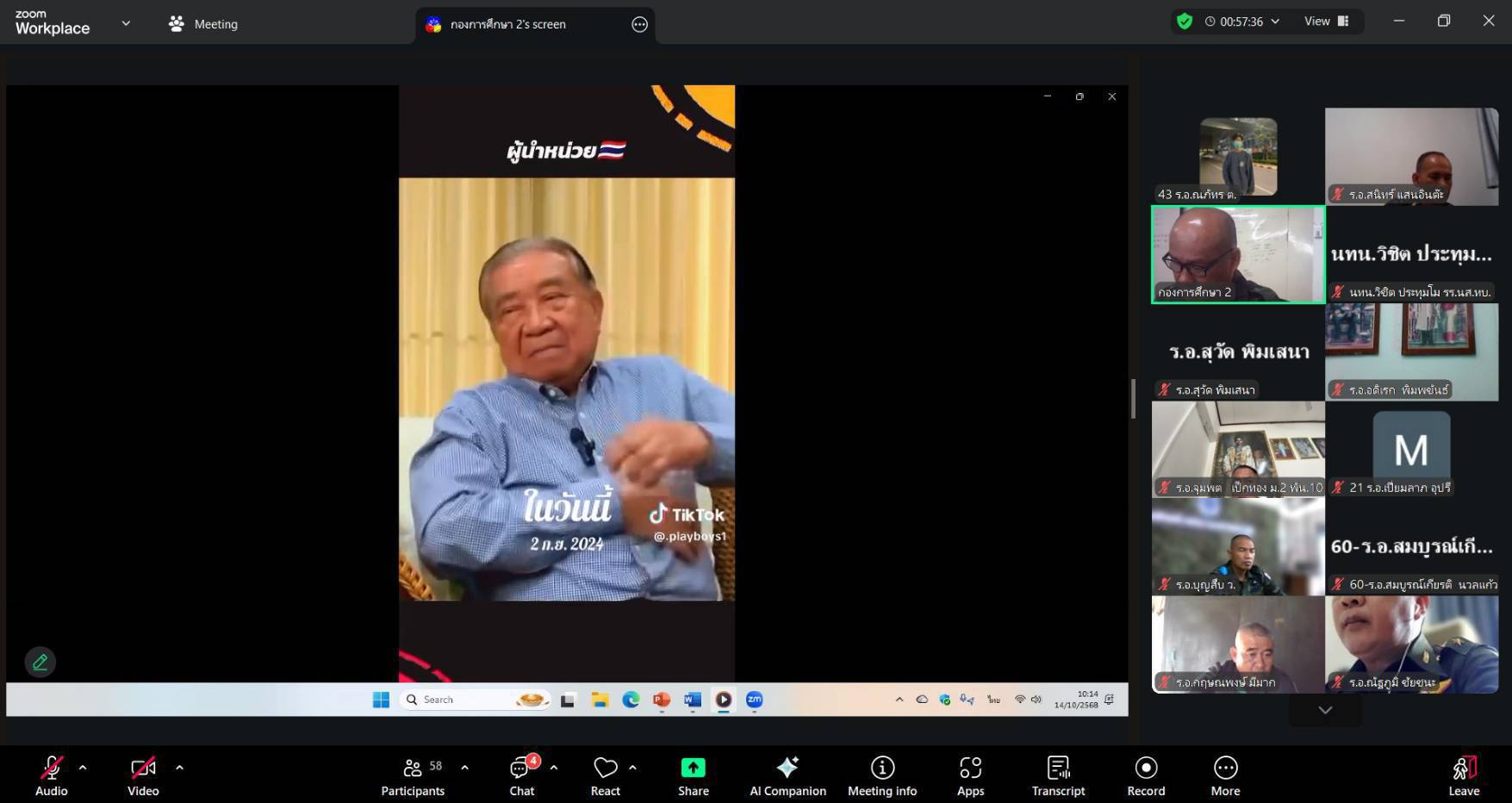Click the green Share screen icon
The height and width of the screenshot is (803, 1512).
coord(693,768)
